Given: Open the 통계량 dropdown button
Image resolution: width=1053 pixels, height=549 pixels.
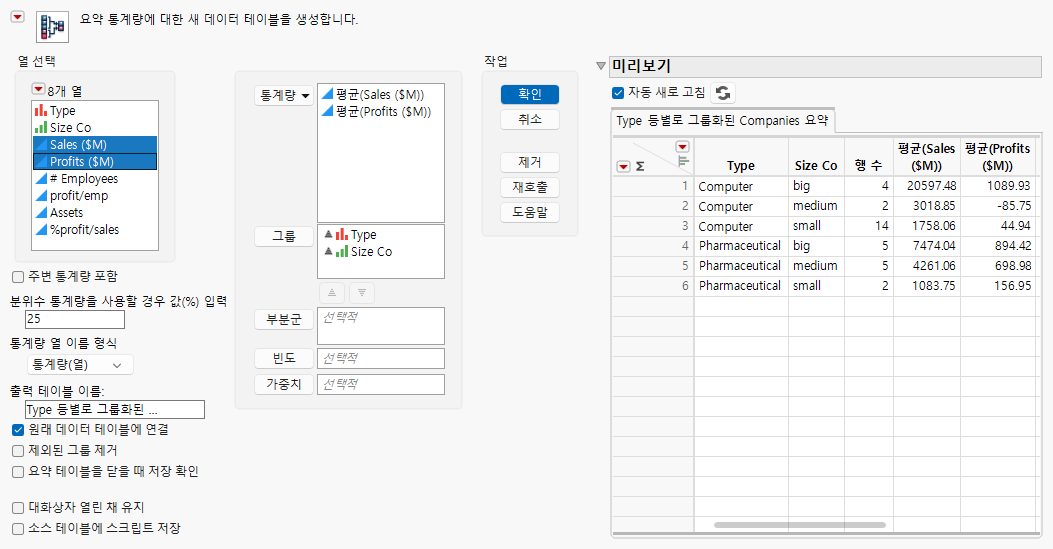Looking at the screenshot, I should tap(283, 95).
